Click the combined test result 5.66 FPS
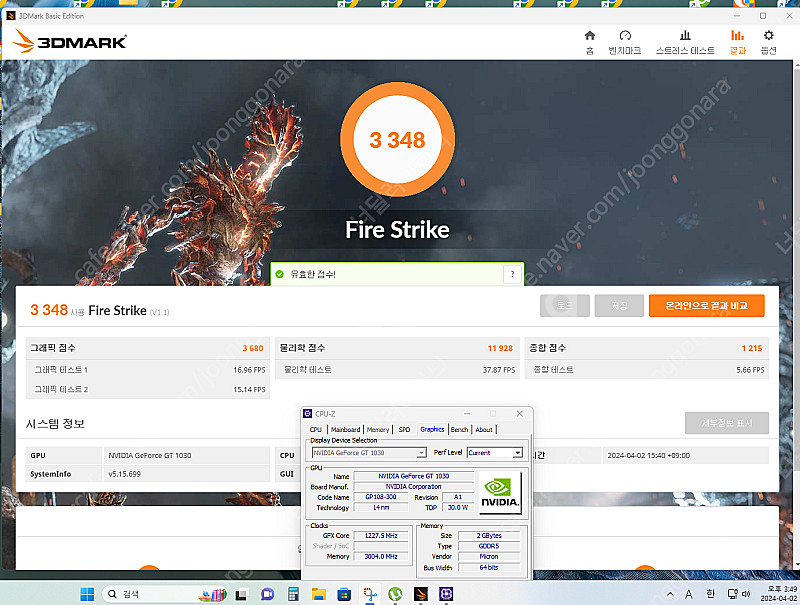The height and width of the screenshot is (605, 800). pos(750,370)
